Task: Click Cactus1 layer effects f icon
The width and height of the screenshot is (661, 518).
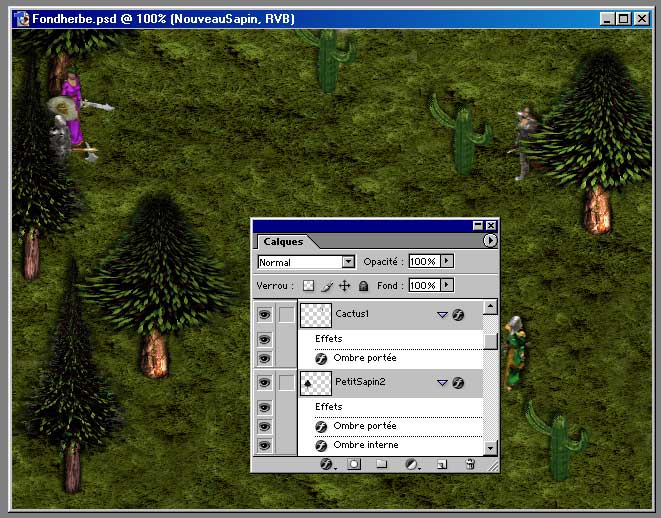Action: click(x=458, y=314)
